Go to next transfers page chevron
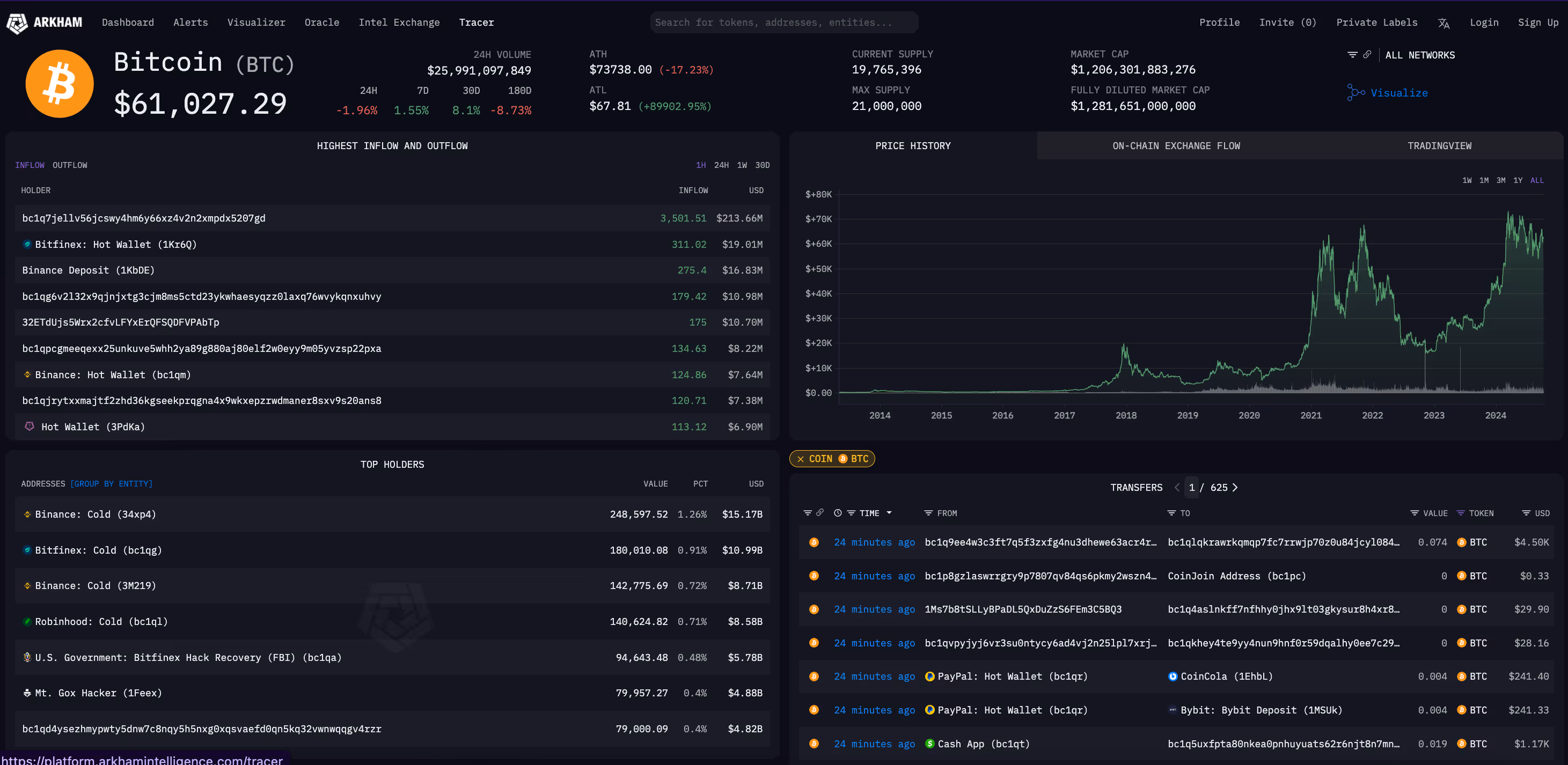Image resolution: width=1568 pixels, height=765 pixels. (1235, 488)
